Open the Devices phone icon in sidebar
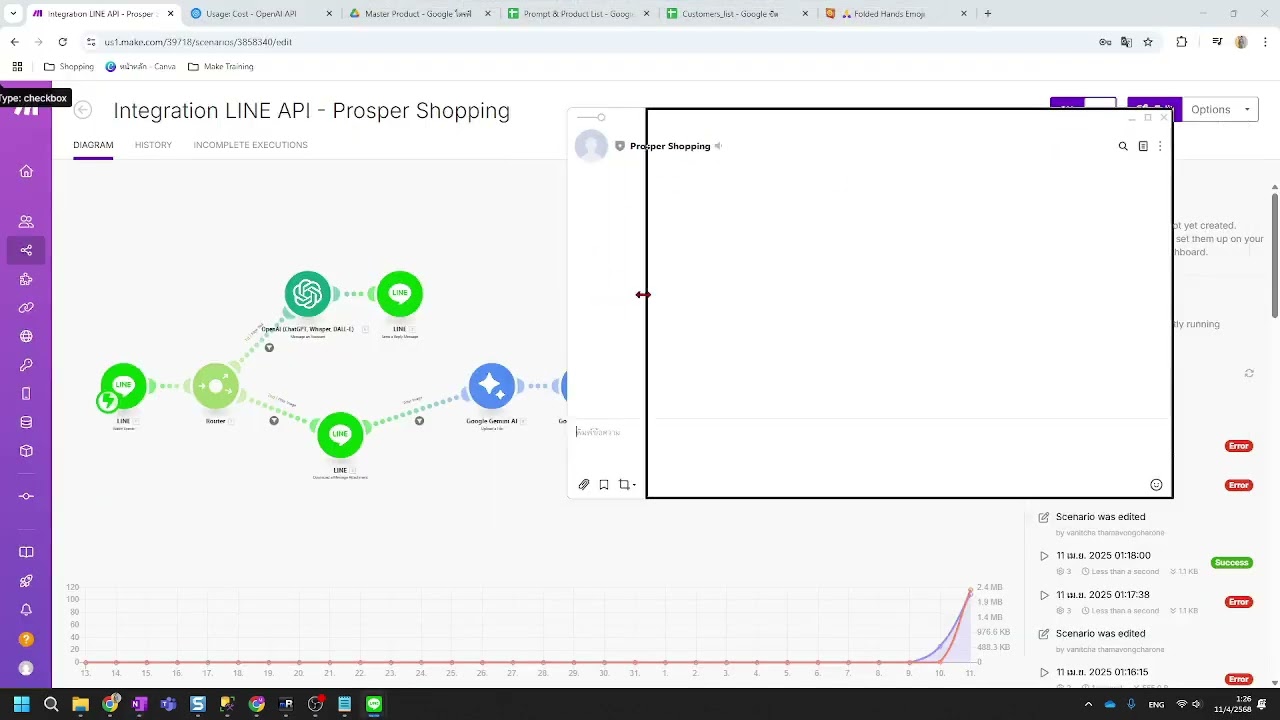 (x=26, y=394)
